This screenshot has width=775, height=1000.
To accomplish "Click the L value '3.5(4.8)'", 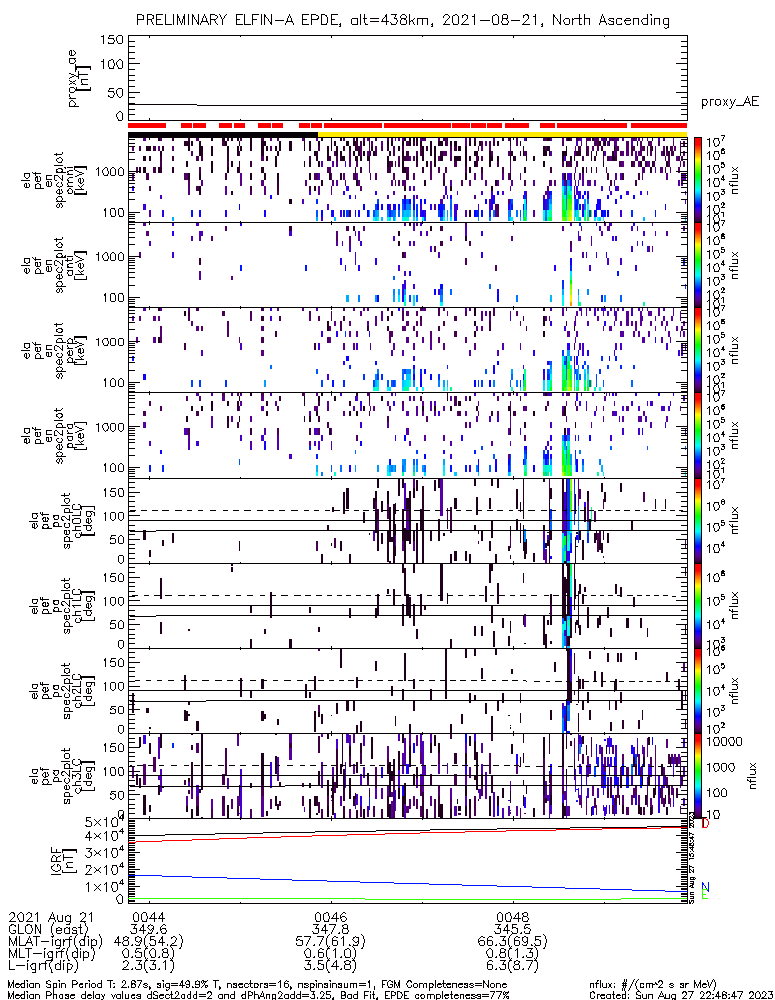I will point(330,966).
